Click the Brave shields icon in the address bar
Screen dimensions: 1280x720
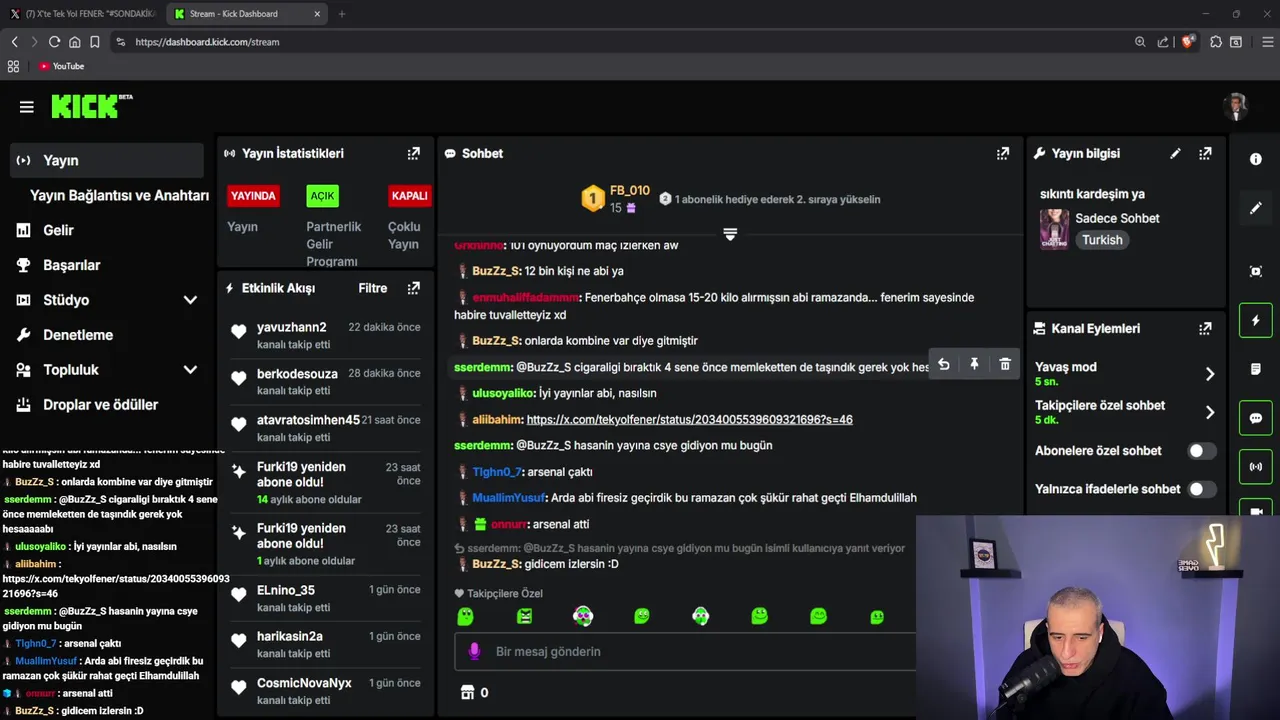[1188, 42]
